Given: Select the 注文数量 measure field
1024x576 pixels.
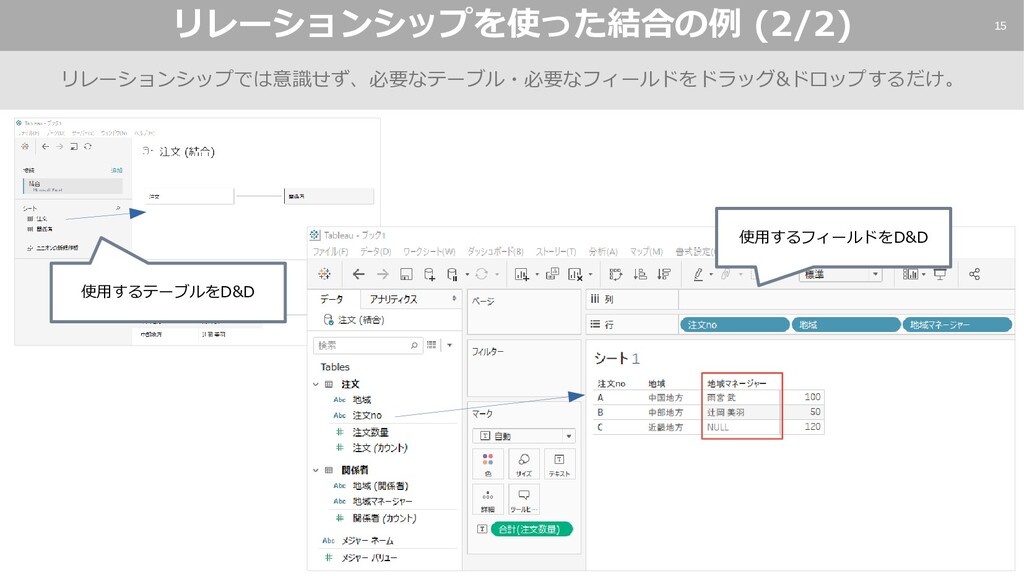Looking at the screenshot, I should click(x=370, y=432).
